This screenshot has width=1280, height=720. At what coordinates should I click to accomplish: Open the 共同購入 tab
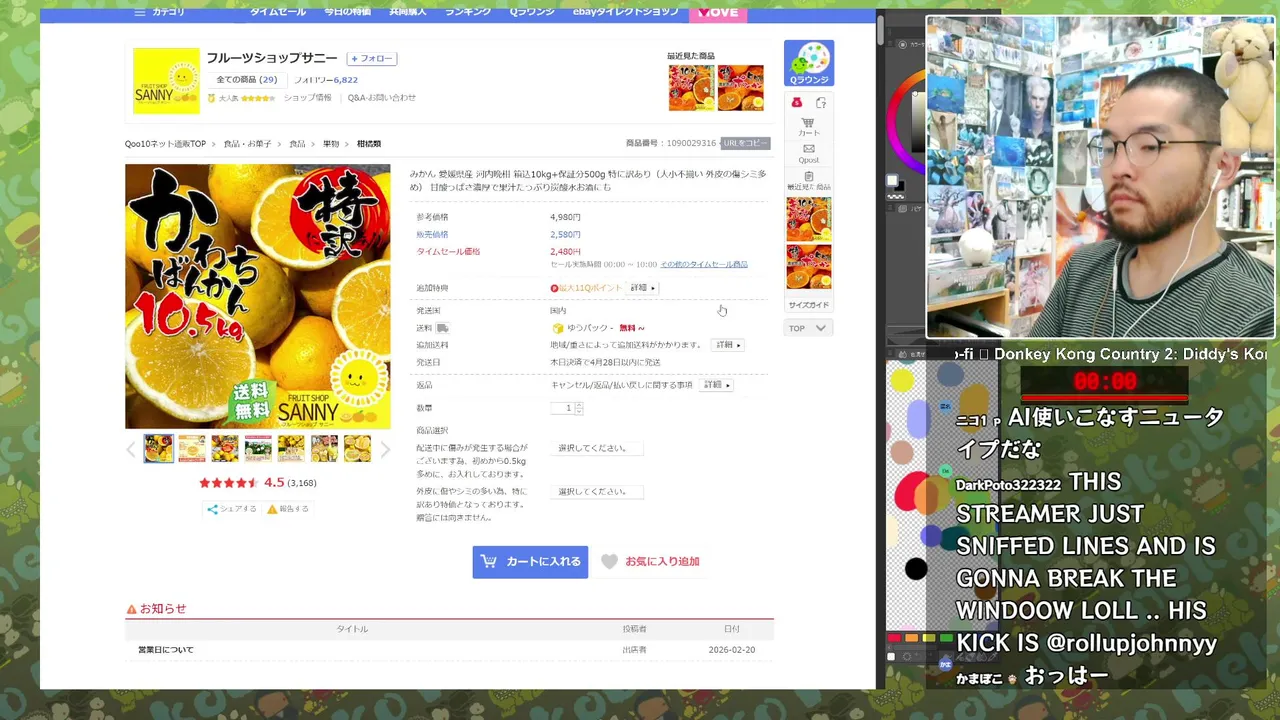click(x=407, y=12)
